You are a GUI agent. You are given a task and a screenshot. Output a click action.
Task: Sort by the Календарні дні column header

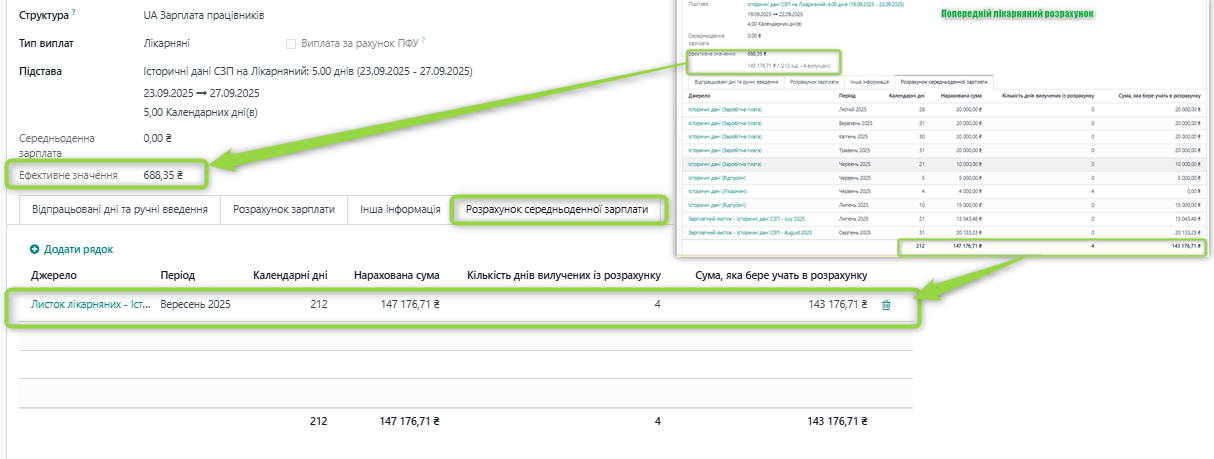(x=290, y=275)
